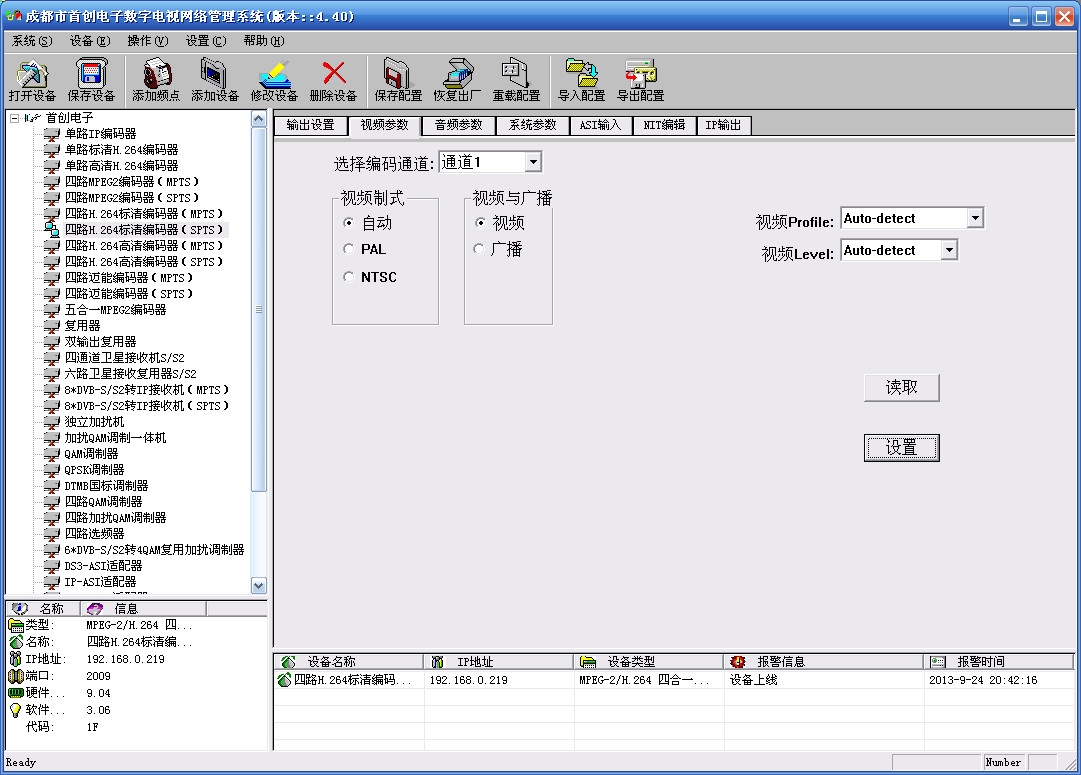Click connected device icon for 四路H.264标清编码器(SPTS)
The width and height of the screenshot is (1081, 775).
(52, 230)
